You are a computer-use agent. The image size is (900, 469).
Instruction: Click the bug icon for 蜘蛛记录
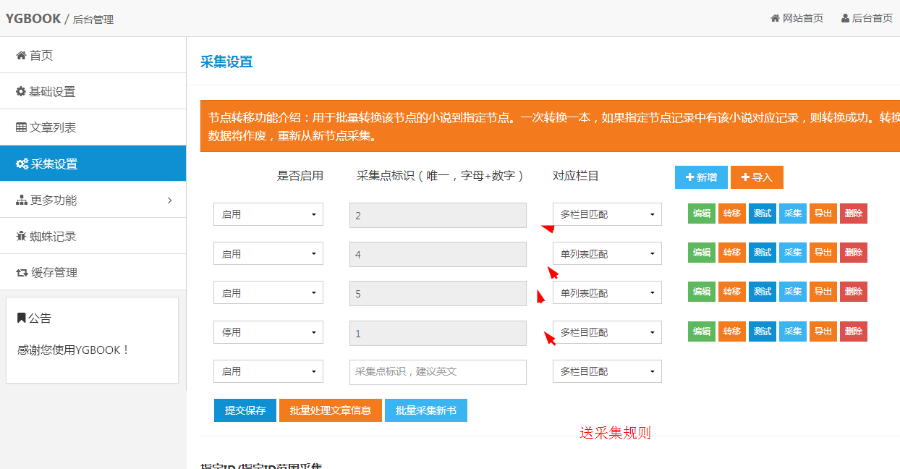(21, 237)
